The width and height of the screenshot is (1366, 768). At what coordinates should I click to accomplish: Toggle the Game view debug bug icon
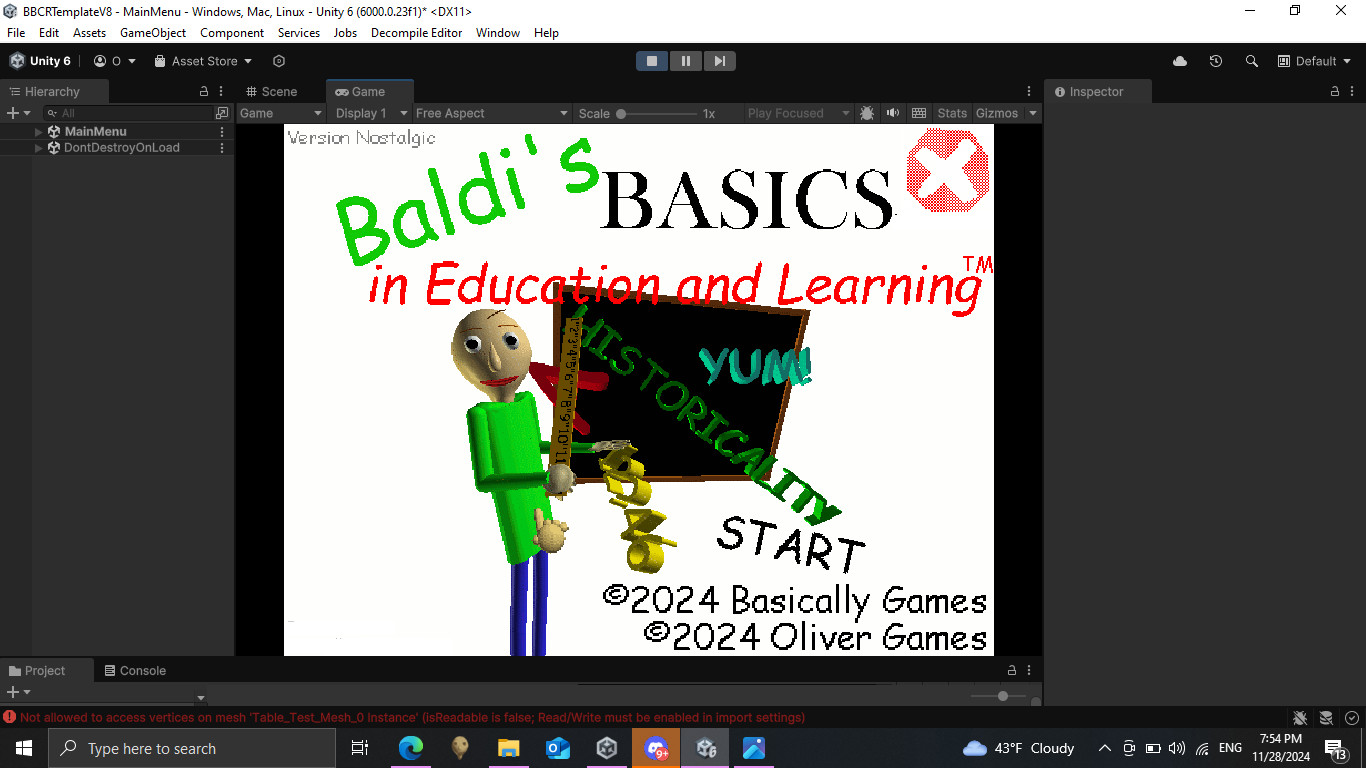866,113
